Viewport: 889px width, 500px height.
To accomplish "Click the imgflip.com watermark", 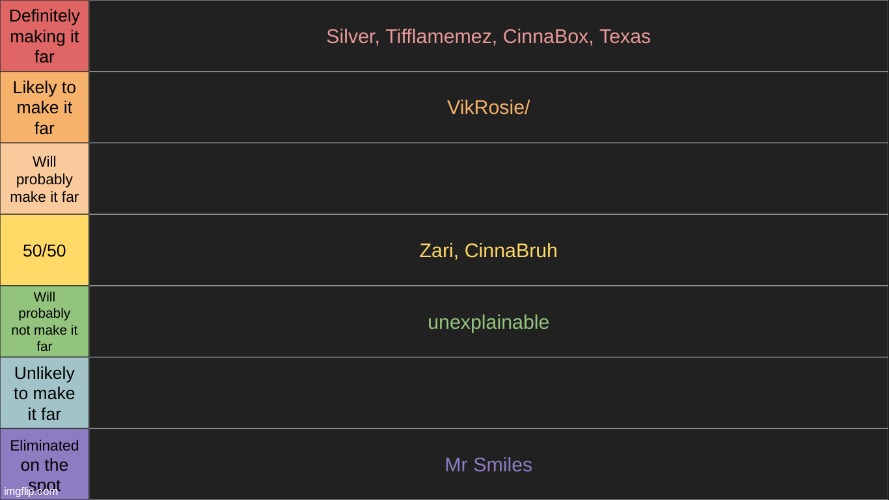I will (x=31, y=491).
